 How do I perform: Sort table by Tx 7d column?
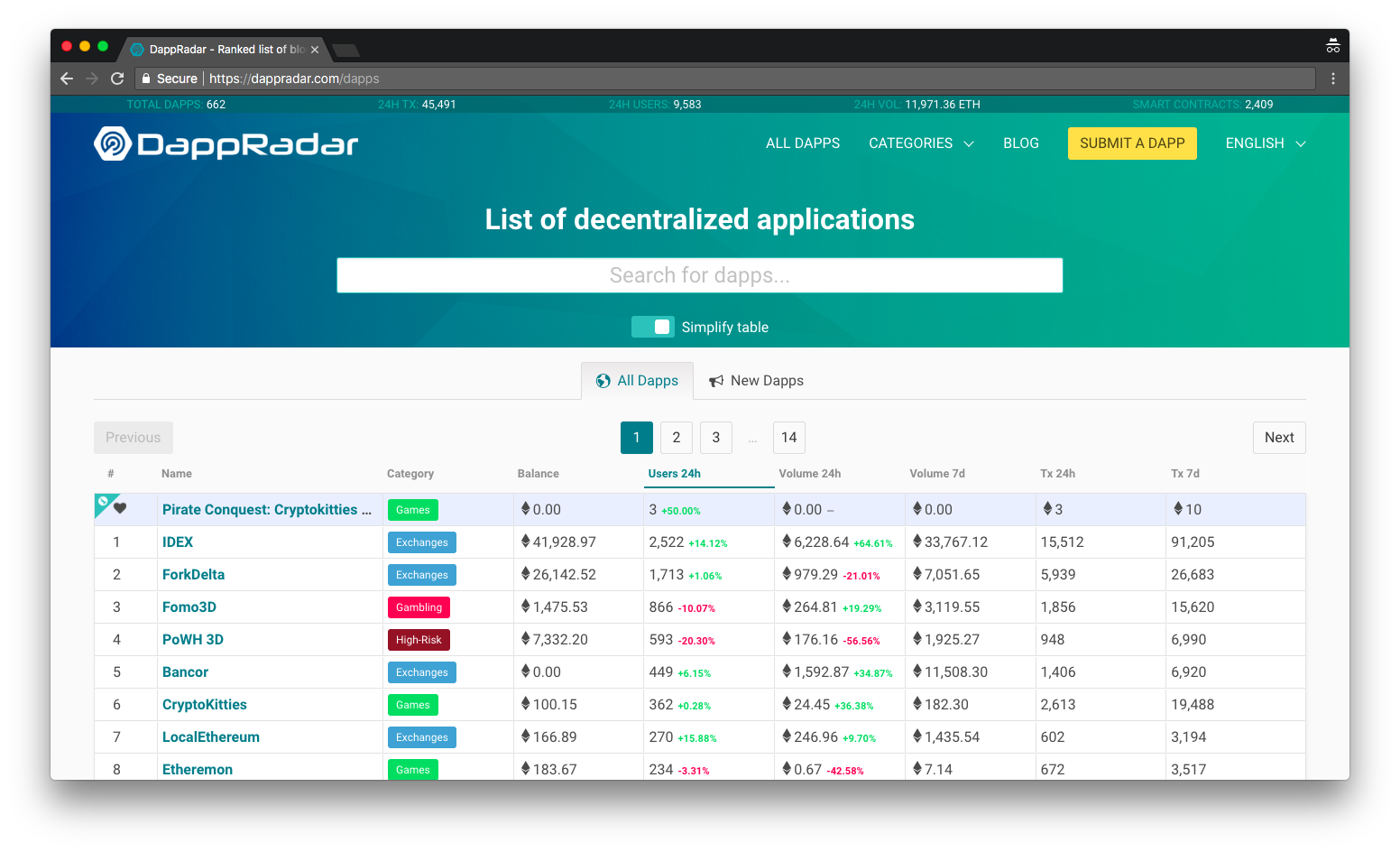pos(1185,474)
